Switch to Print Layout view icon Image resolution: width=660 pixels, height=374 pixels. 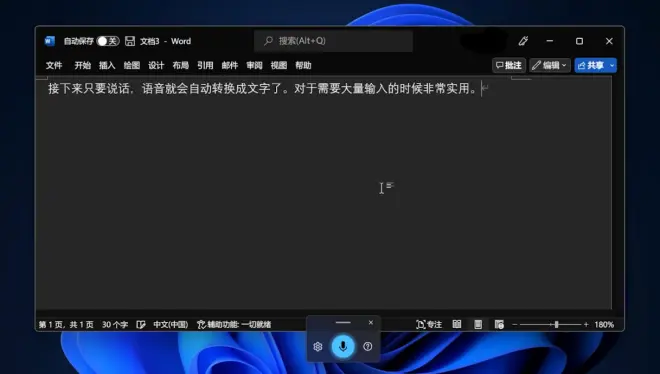(x=478, y=324)
